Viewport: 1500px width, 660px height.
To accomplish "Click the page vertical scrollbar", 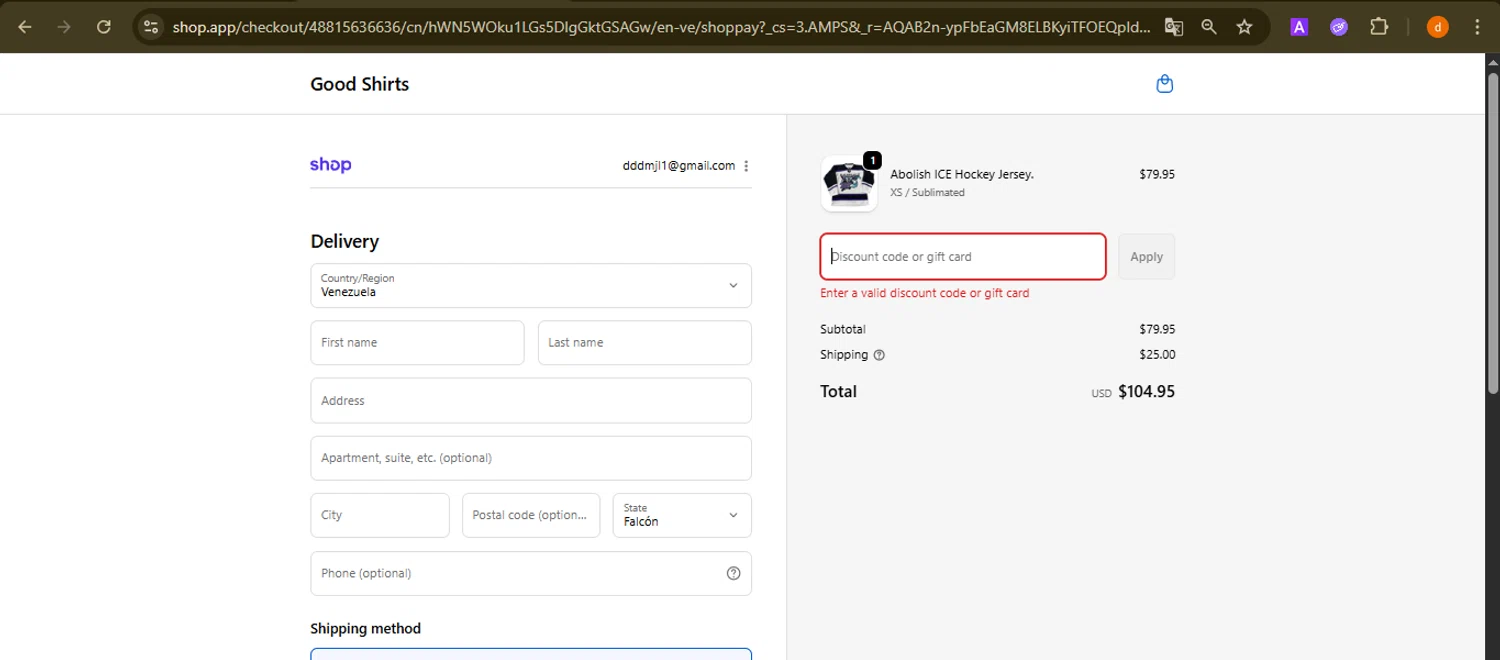I will coord(1492,232).
